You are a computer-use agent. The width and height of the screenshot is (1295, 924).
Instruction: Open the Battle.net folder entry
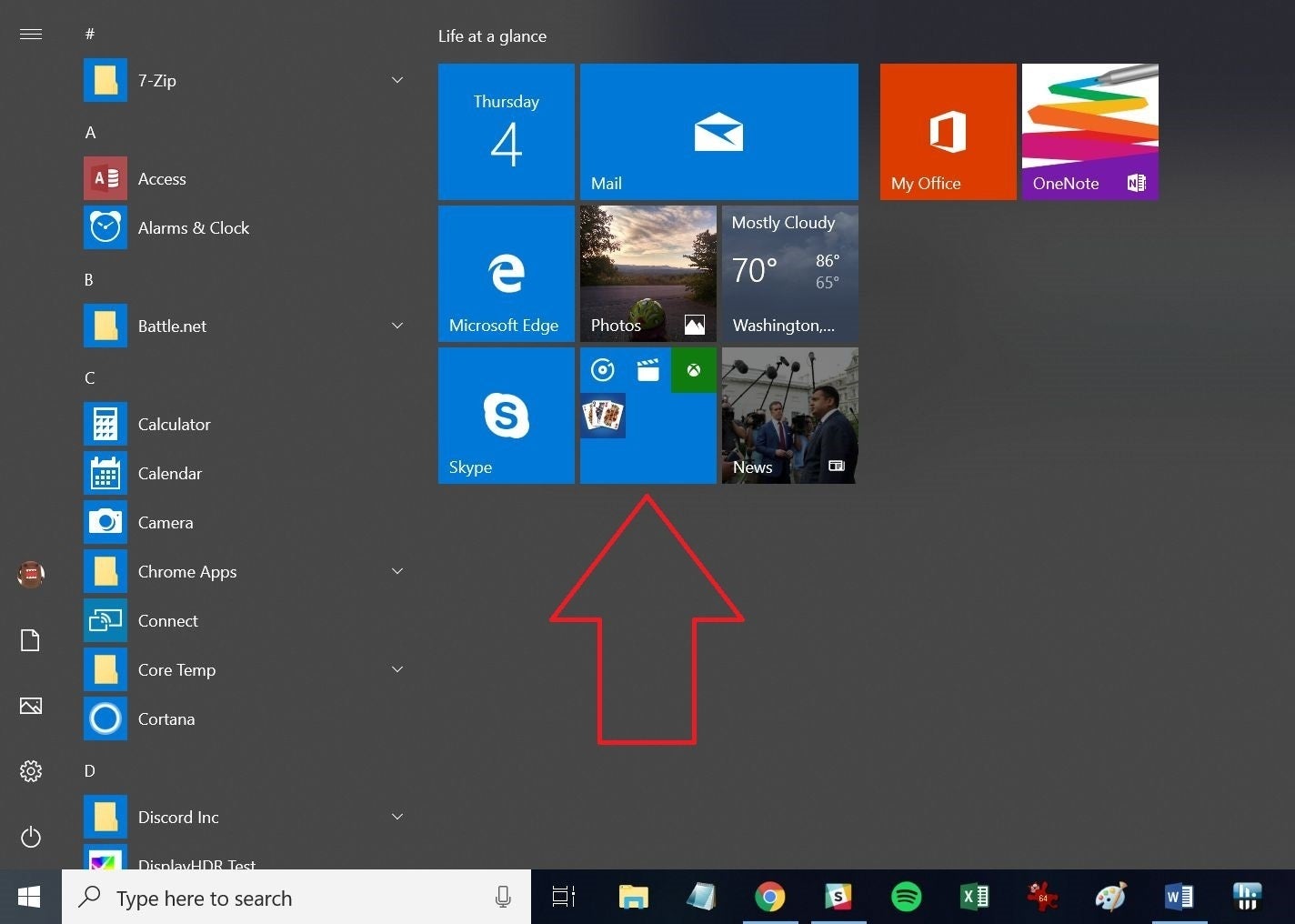(246, 326)
